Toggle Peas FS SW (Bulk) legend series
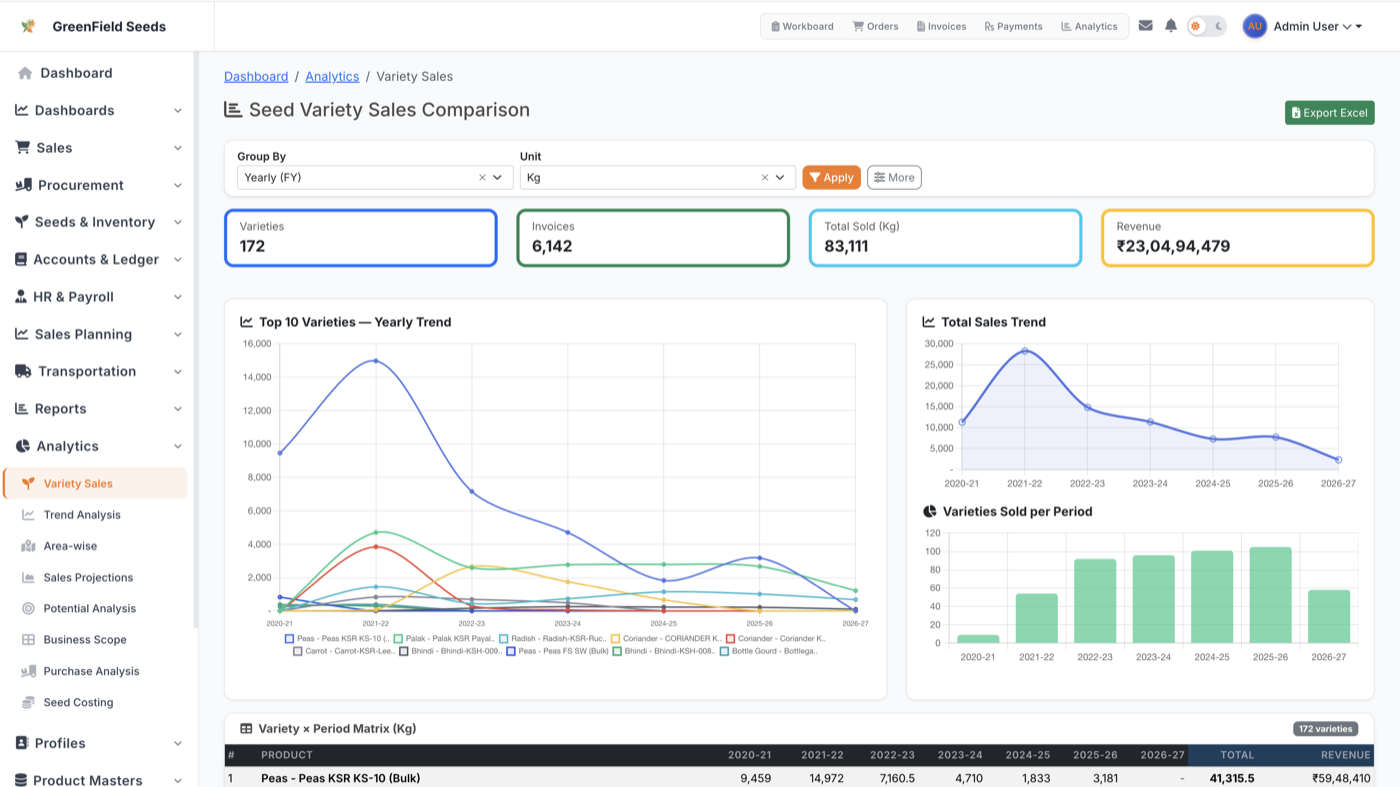The width and height of the screenshot is (1400, 787). (557, 651)
